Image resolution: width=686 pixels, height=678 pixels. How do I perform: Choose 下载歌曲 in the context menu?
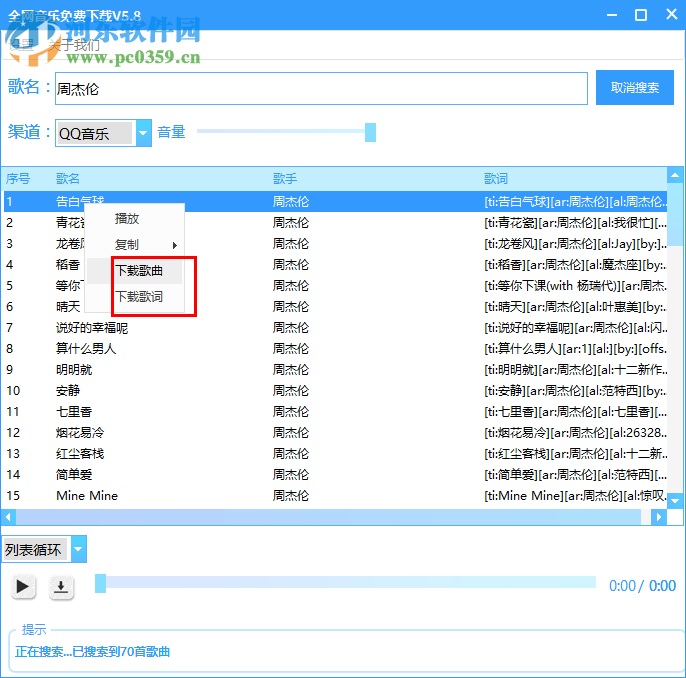pyautogui.click(x=135, y=271)
